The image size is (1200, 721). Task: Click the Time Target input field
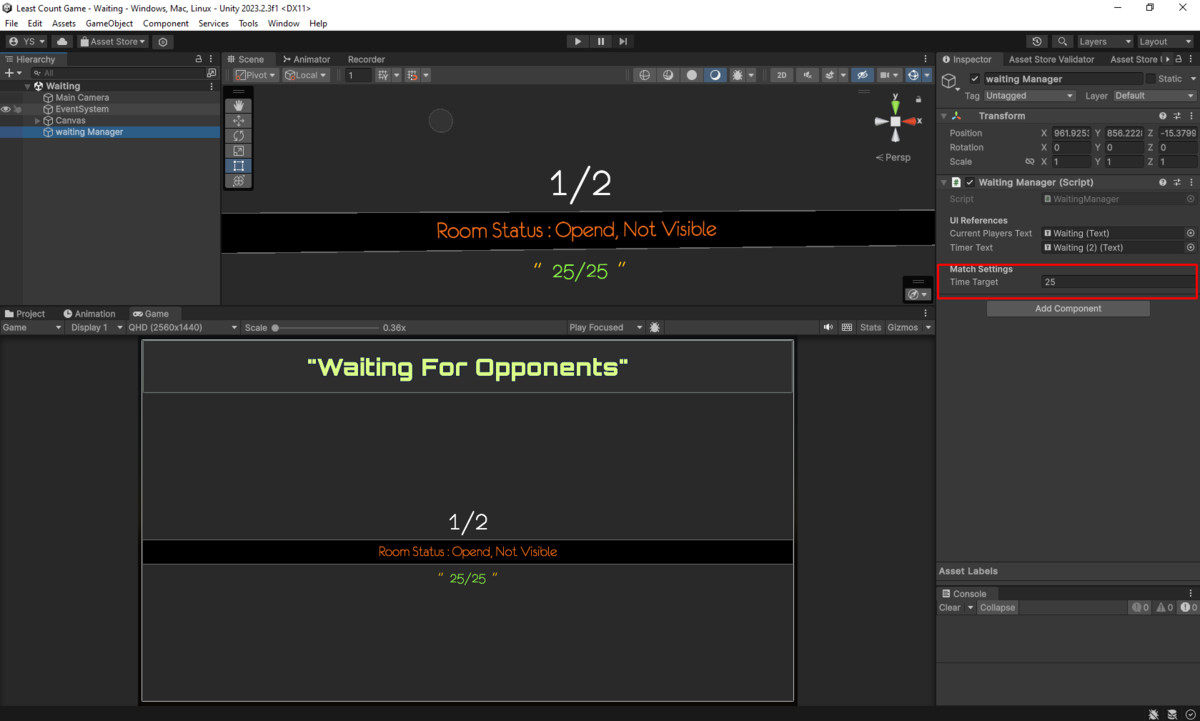click(1115, 282)
